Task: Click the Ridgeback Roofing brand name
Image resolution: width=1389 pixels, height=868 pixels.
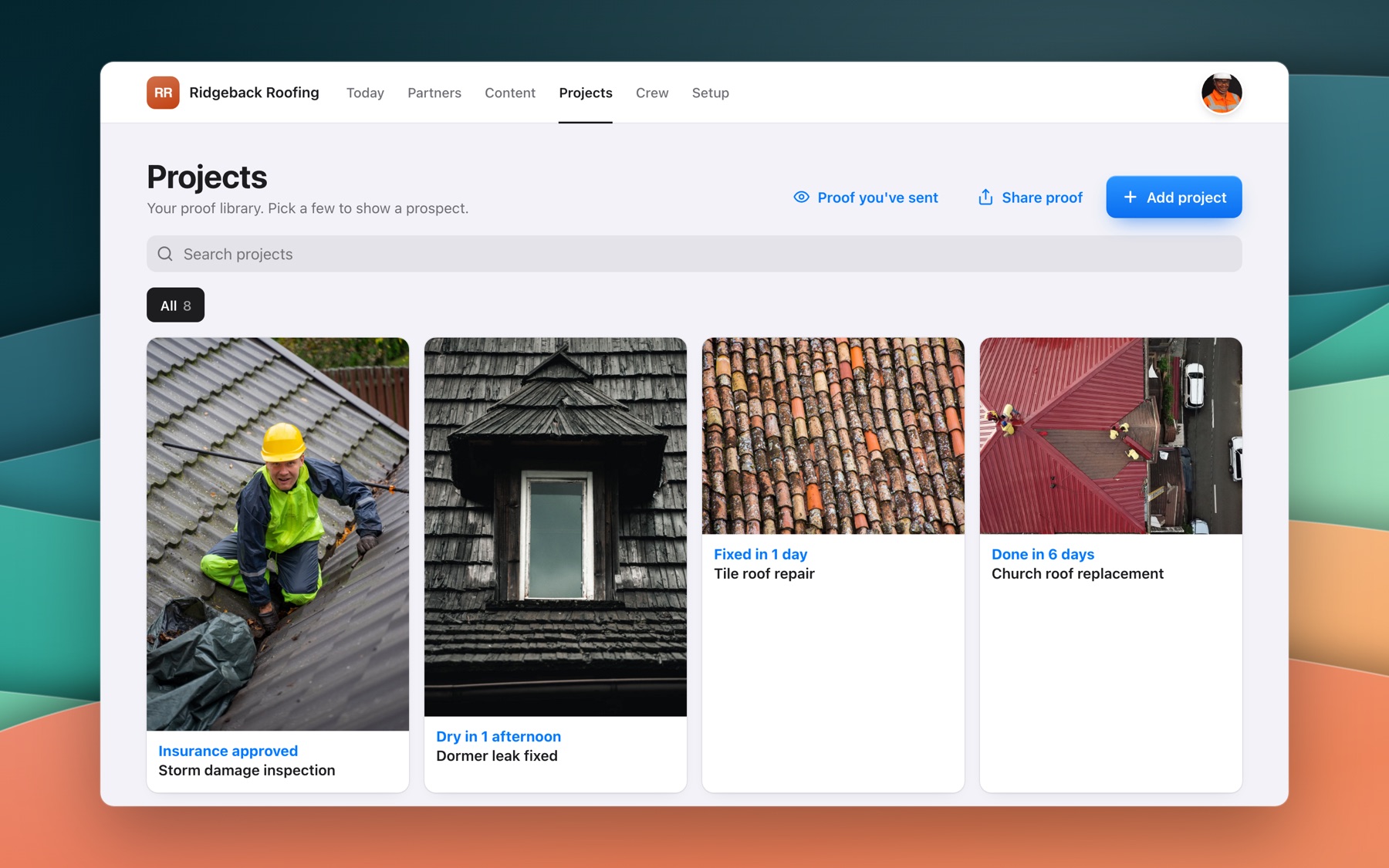Action: (x=254, y=93)
